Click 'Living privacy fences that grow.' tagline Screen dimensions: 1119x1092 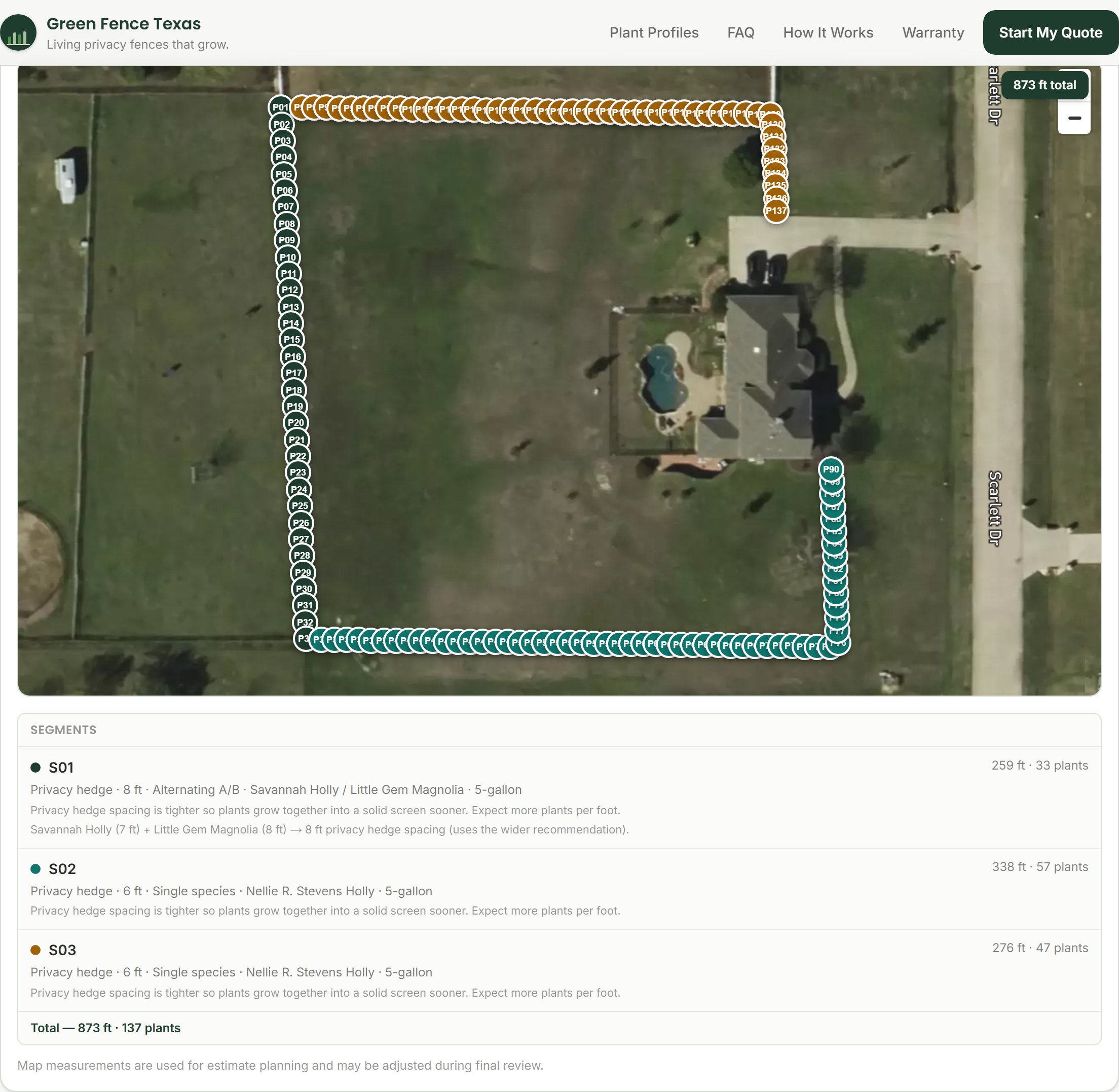[137, 45]
